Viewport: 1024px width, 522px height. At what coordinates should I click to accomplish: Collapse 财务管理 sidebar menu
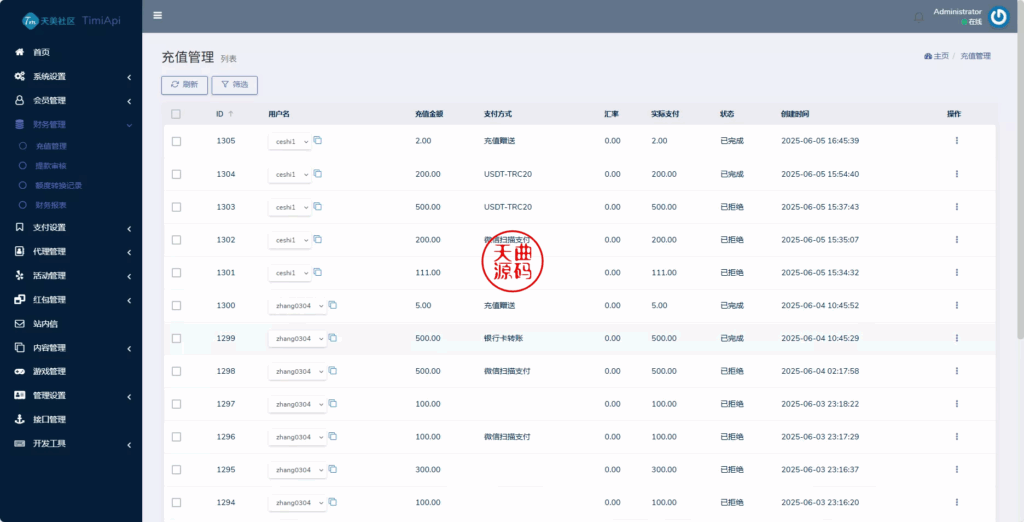coord(71,124)
